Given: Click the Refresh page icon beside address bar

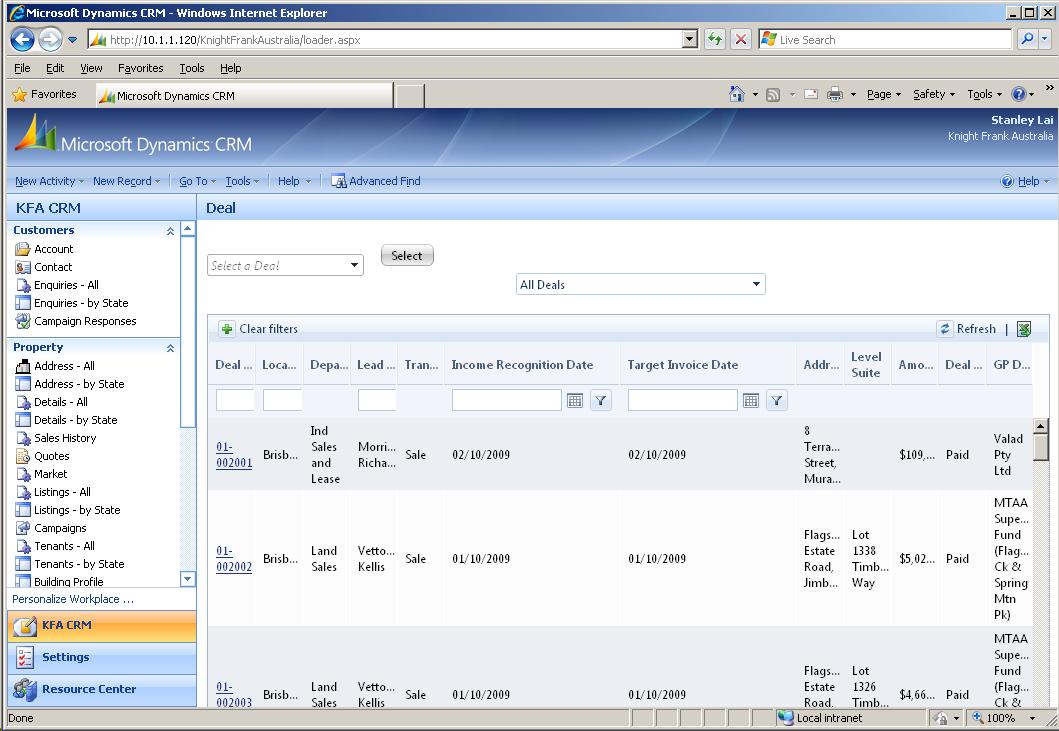Looking at the screenshot, I should click(715, 39).
